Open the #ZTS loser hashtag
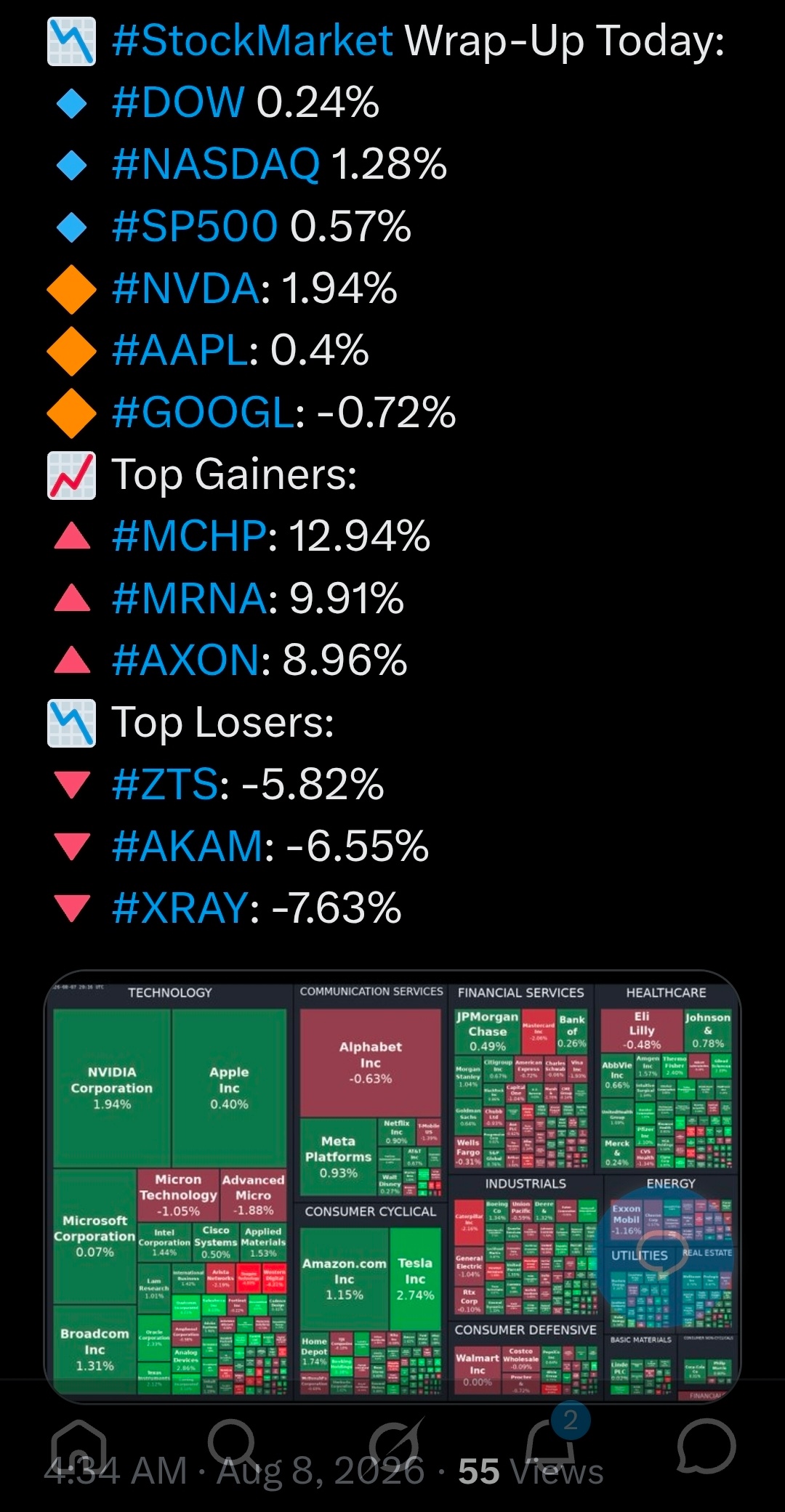Screen dimensions: 785x1512 pos(165,785)
